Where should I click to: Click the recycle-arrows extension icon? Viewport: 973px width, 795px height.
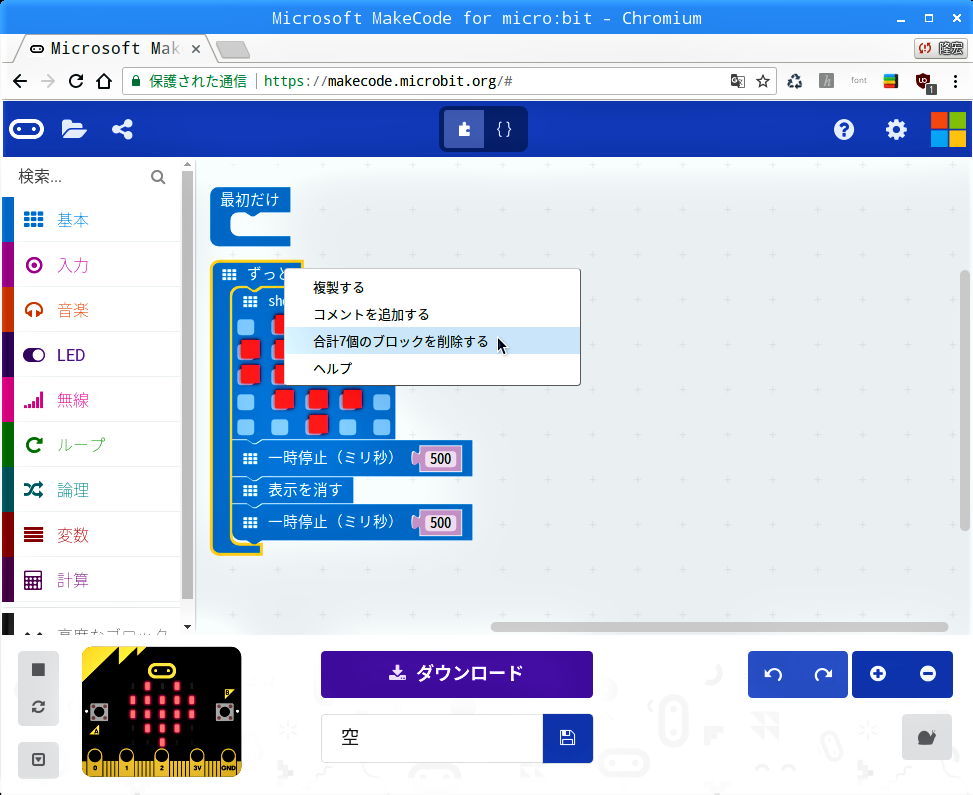point(794,81)
